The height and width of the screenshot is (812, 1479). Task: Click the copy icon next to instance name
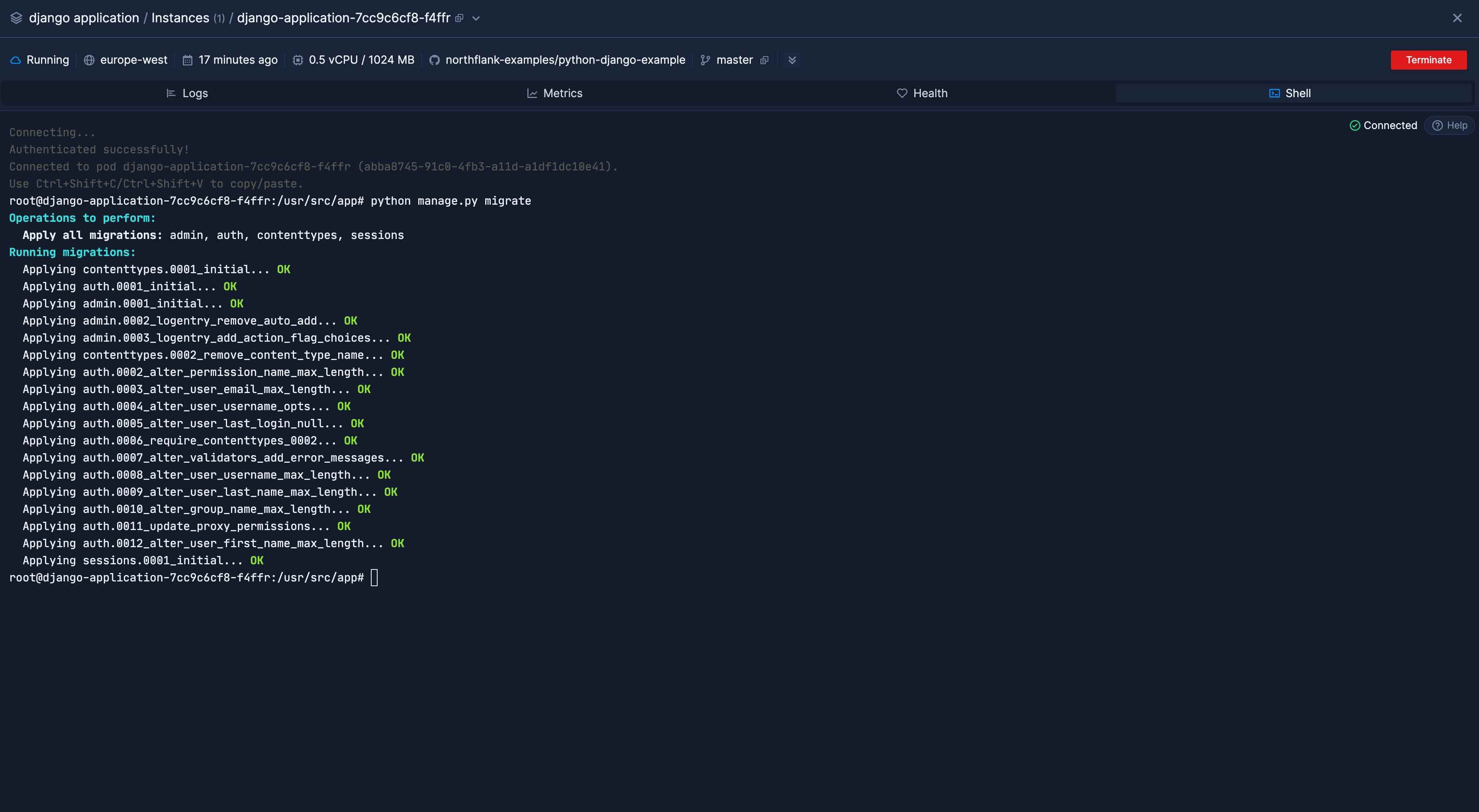coord(459,18)
